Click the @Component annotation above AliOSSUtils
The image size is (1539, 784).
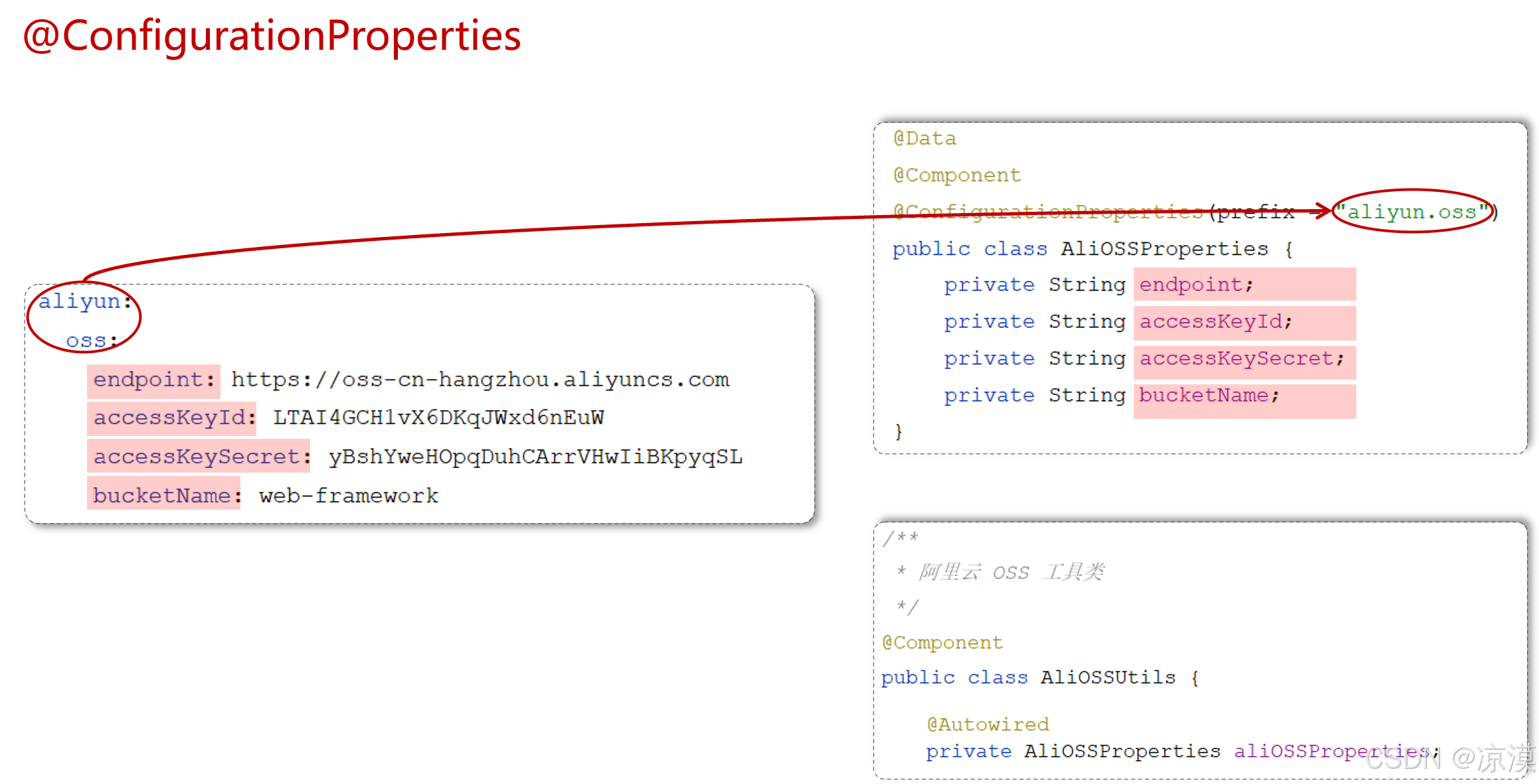coord(941,642)
